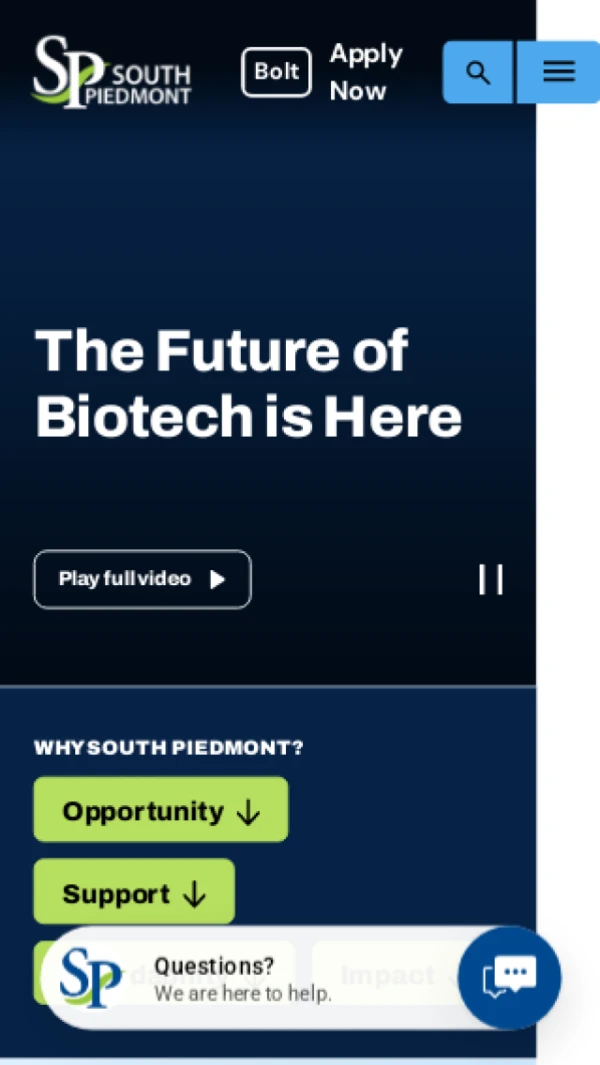The height and width of the screenshot is (1065, 600).
Task: Pause the hero background video
Action: pyautogui.click(x=491, y=579)
